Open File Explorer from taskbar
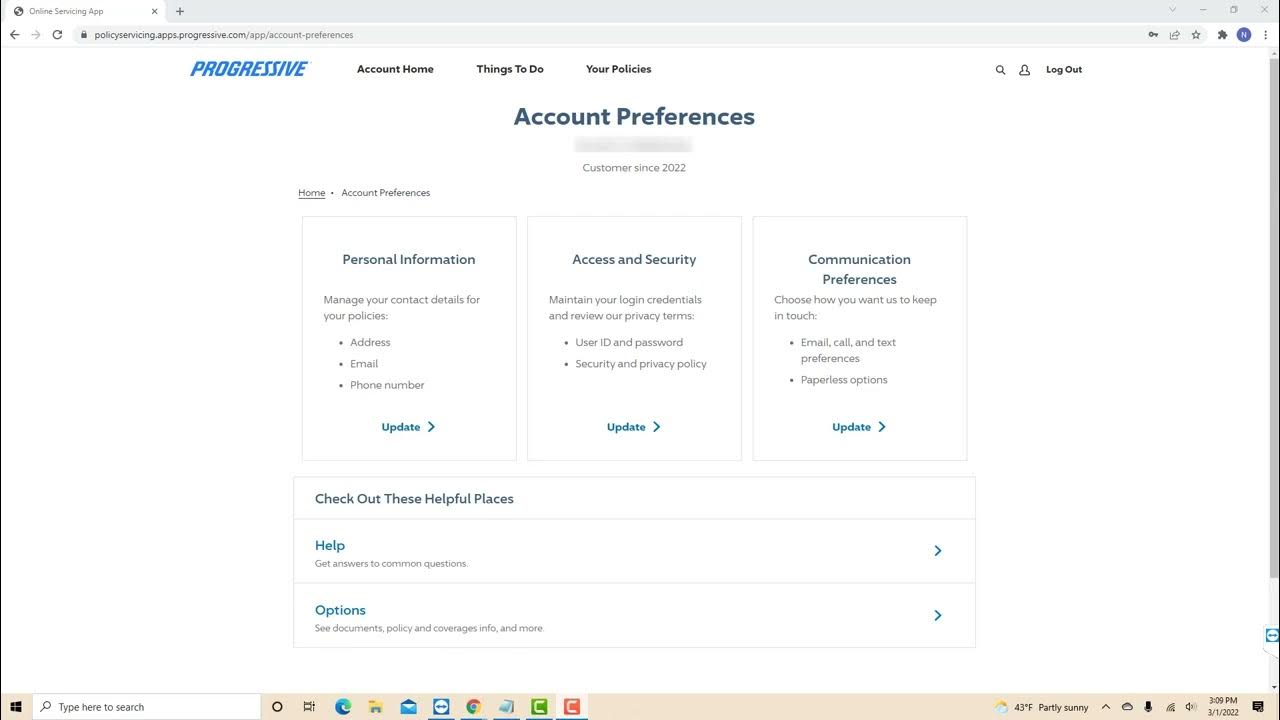The height and width of the screenshot is (720, 1280). pyautogui.click(x=375, y=707)
